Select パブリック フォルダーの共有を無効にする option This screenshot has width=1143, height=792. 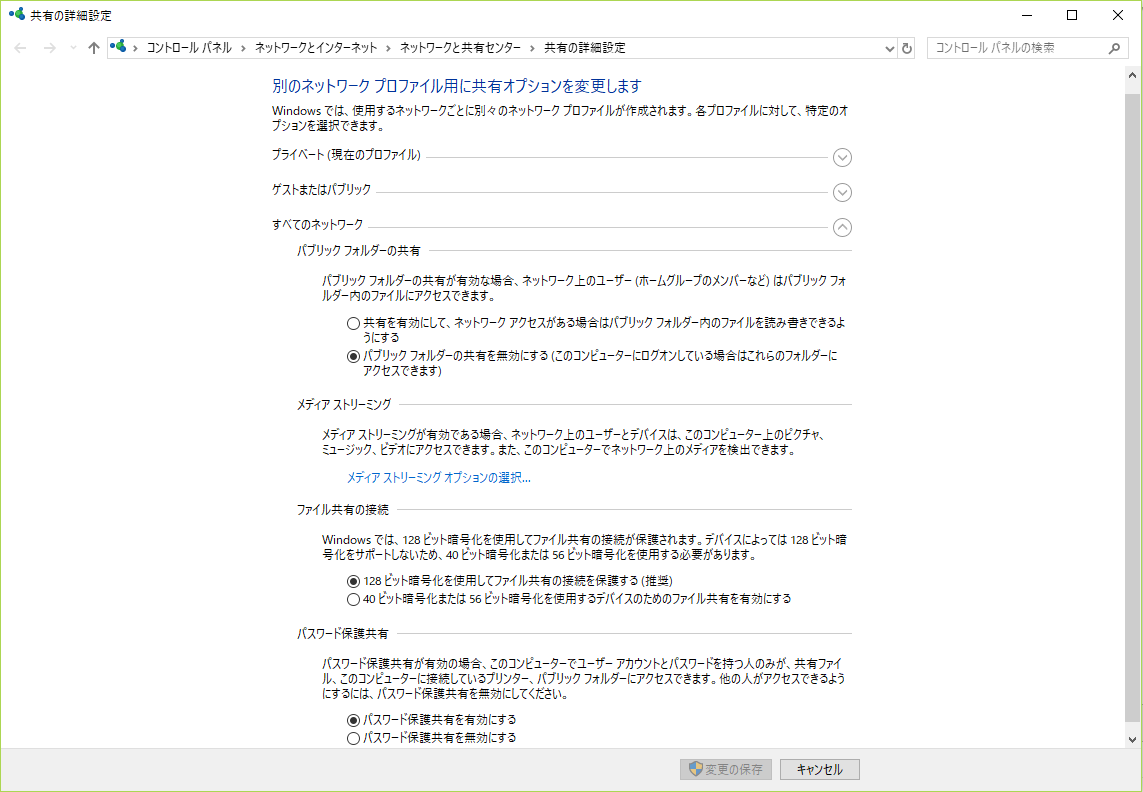pyautogui.click(x=352, y=356)
